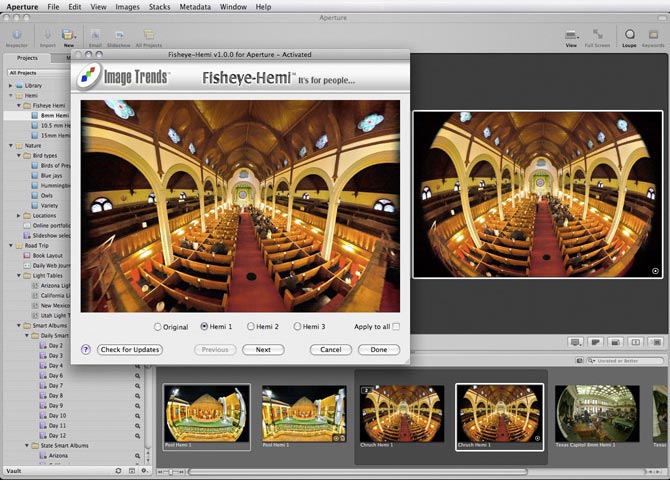This screenshot has width=670, height=481.
Task: Click the Email toolbar icon
Action: [96, 35]
